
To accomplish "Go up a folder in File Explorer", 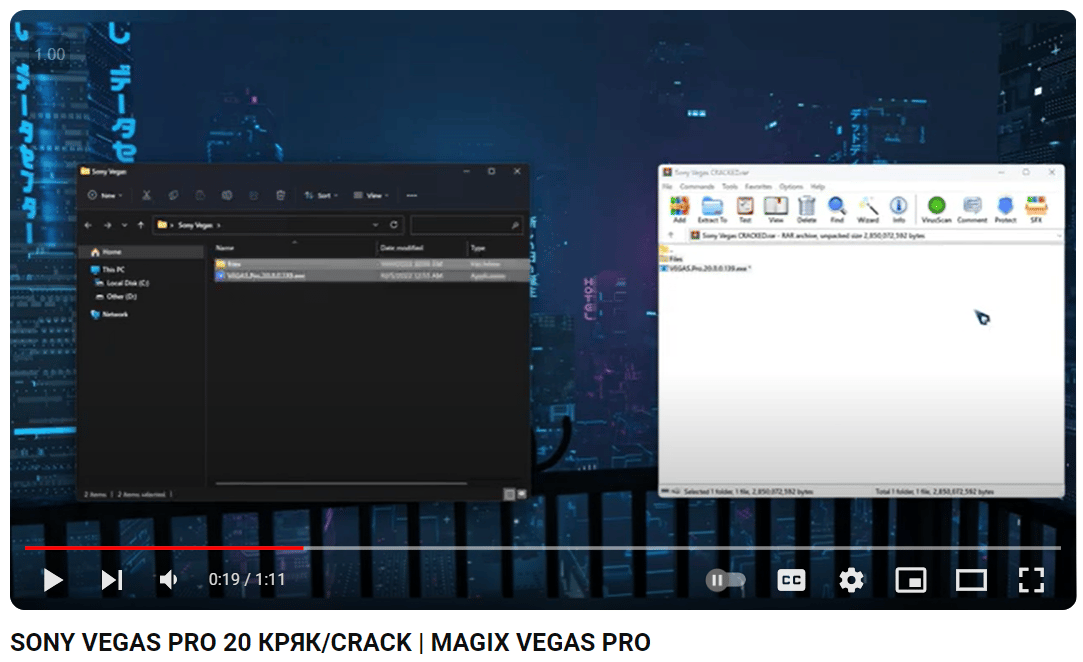I will (141, 225).
